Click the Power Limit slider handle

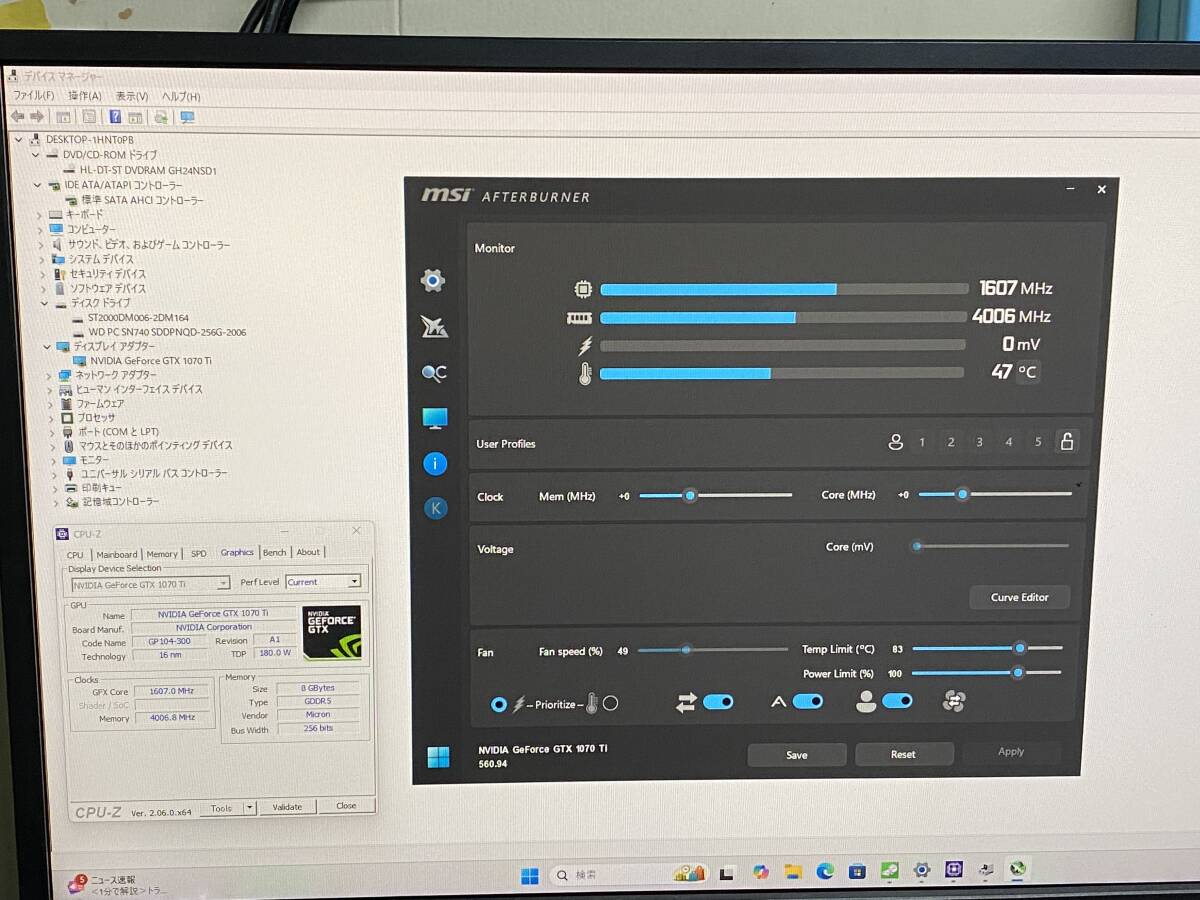(1017, 673)
